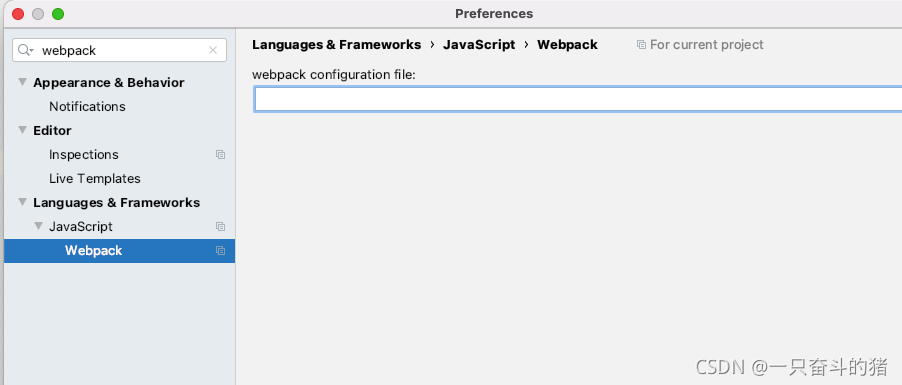Click project-level icon on Webpack row
Viewport: 902px width, 385px height.
point(220,251)
